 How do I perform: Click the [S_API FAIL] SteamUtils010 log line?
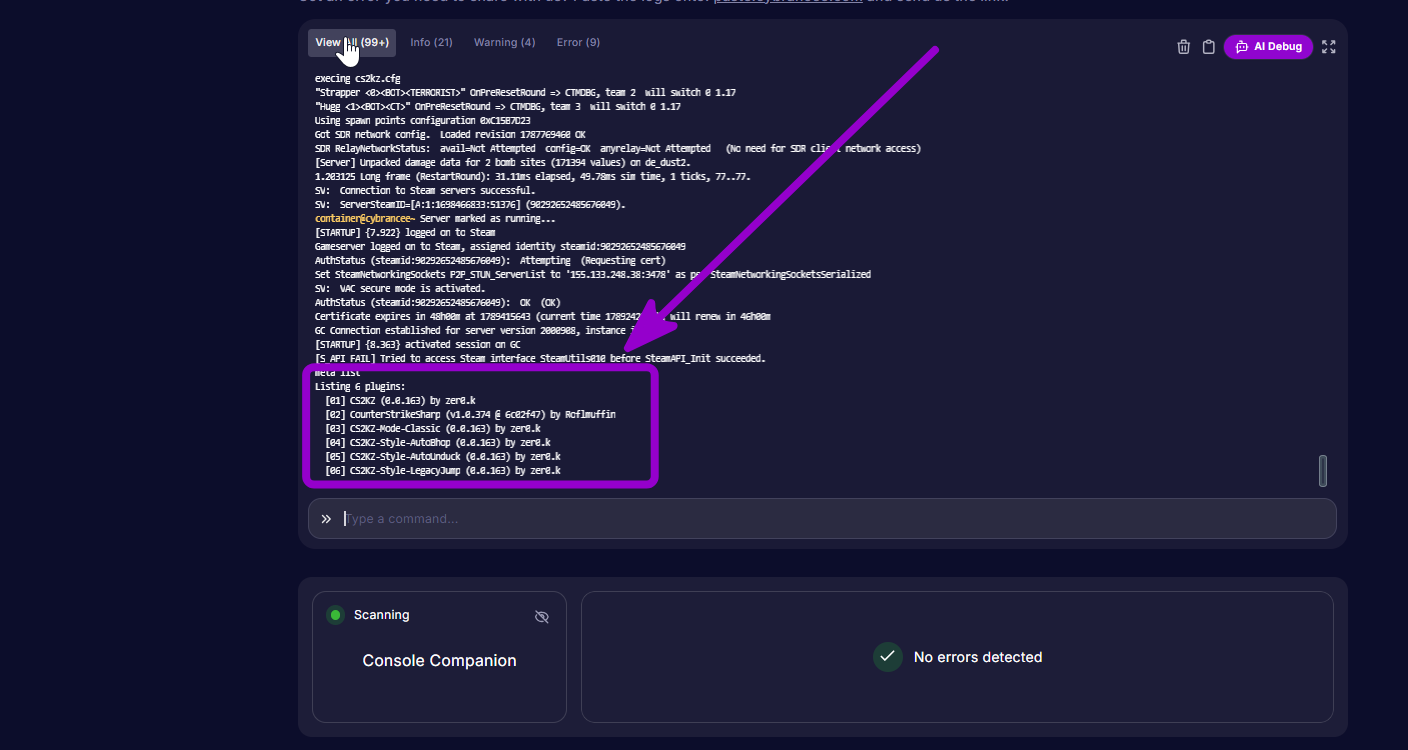540,358
